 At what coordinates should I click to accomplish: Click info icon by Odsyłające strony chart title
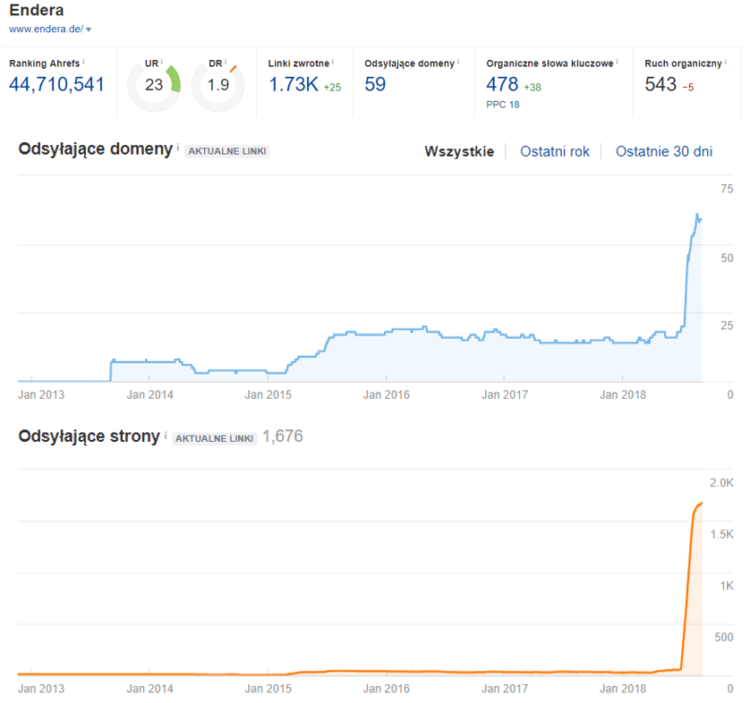(165, 435)
